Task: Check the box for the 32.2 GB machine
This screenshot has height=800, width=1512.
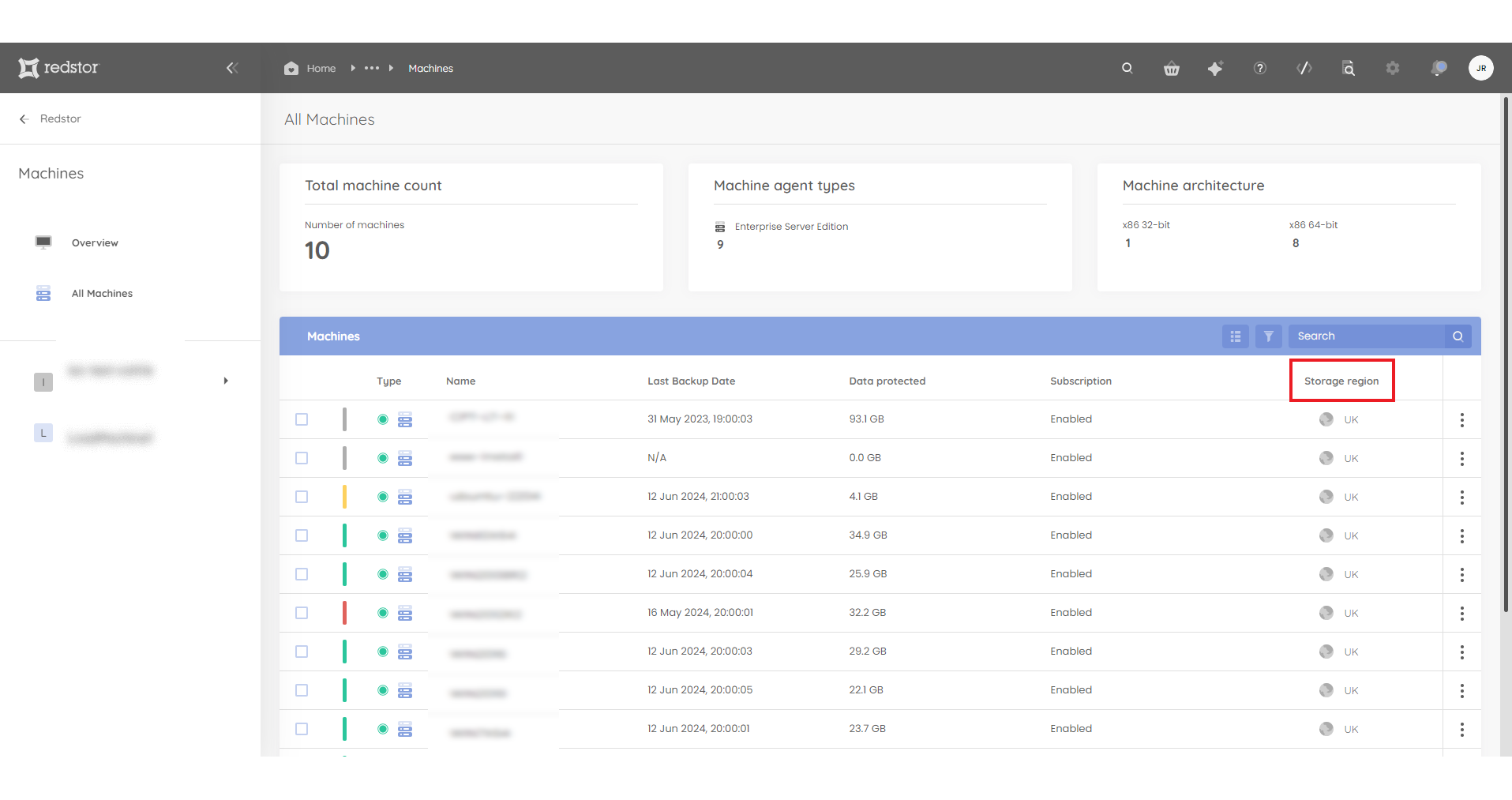Action: coord(302,613)
